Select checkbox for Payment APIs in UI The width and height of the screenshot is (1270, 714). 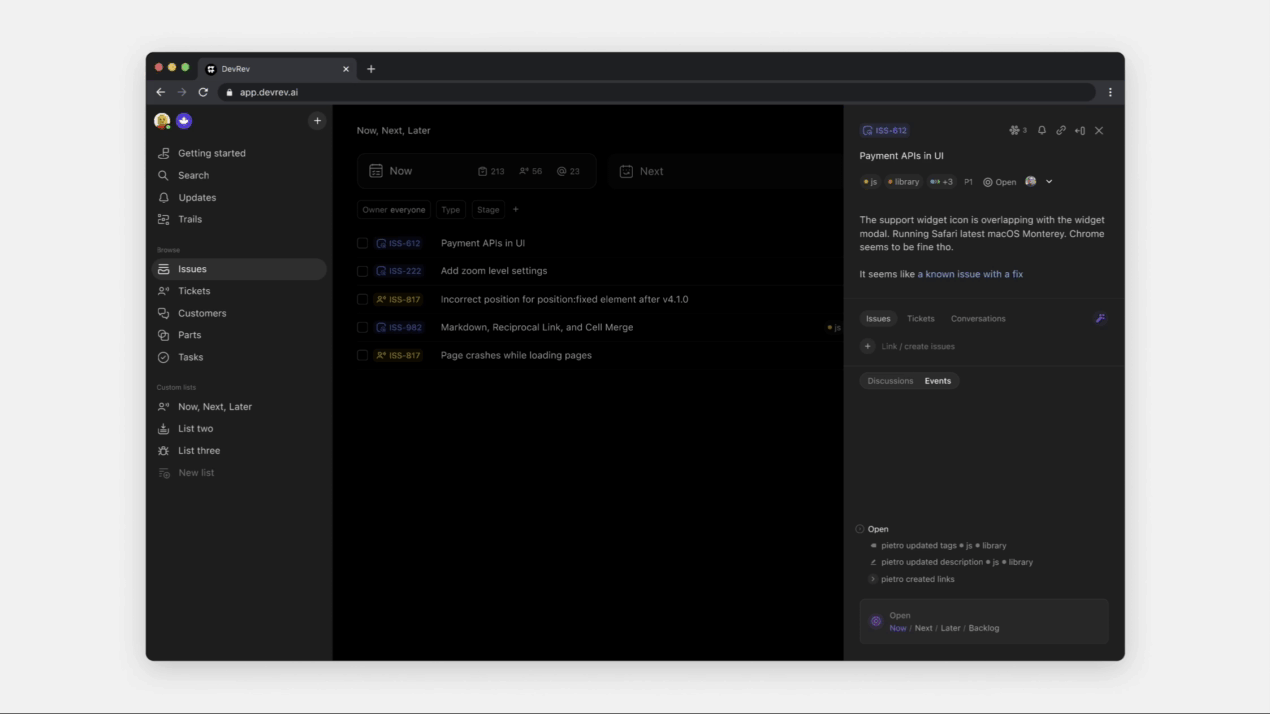pos(362,243)
